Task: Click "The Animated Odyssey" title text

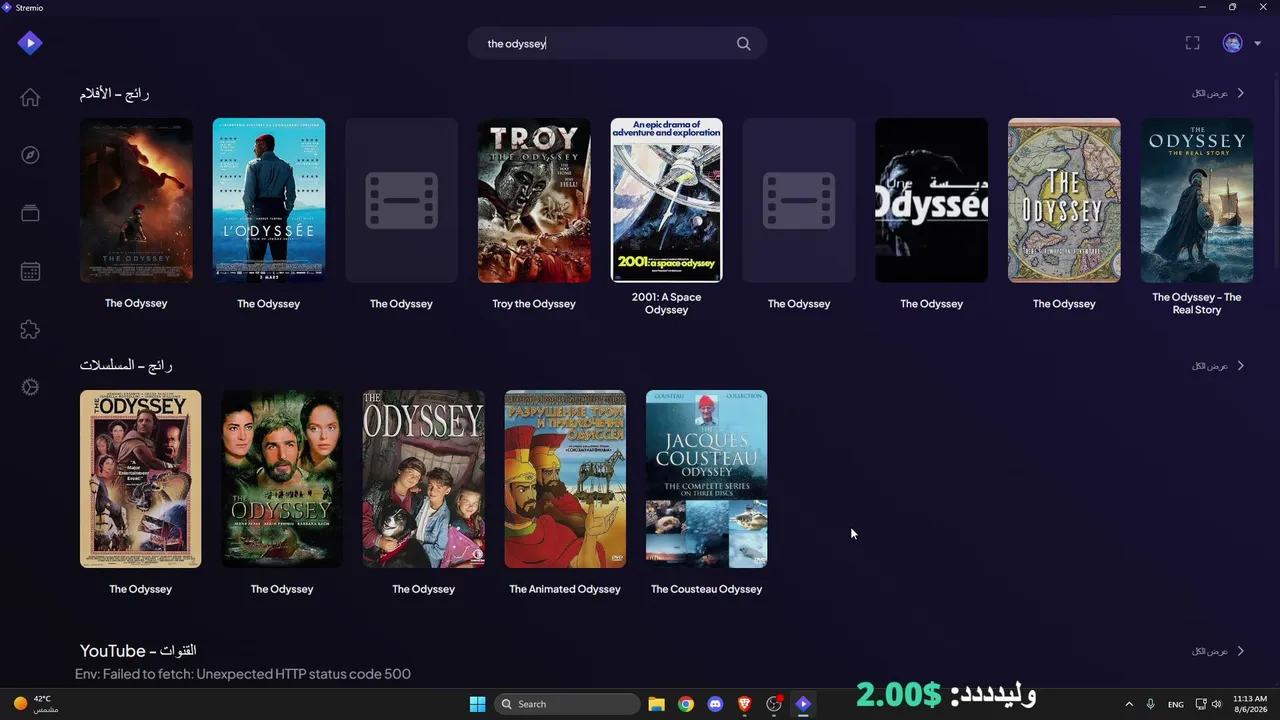Action: 565,589
